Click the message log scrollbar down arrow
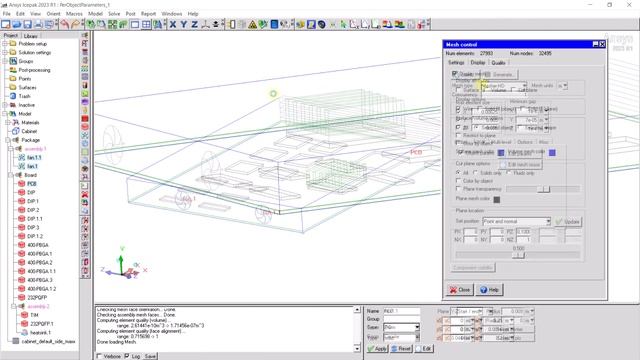This screenshot has height=360, width=640. [357, 348]
